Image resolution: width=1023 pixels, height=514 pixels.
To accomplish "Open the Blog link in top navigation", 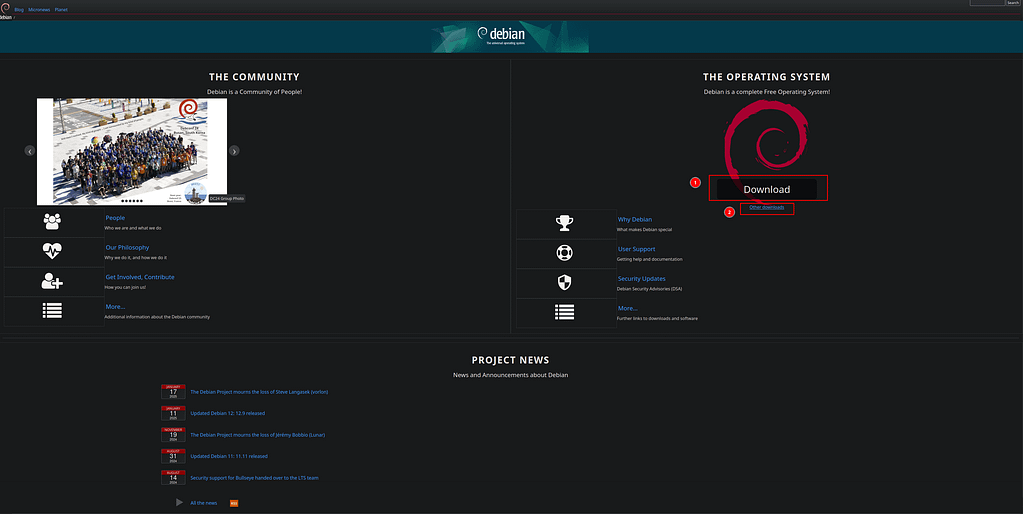I will click(19, 9).
